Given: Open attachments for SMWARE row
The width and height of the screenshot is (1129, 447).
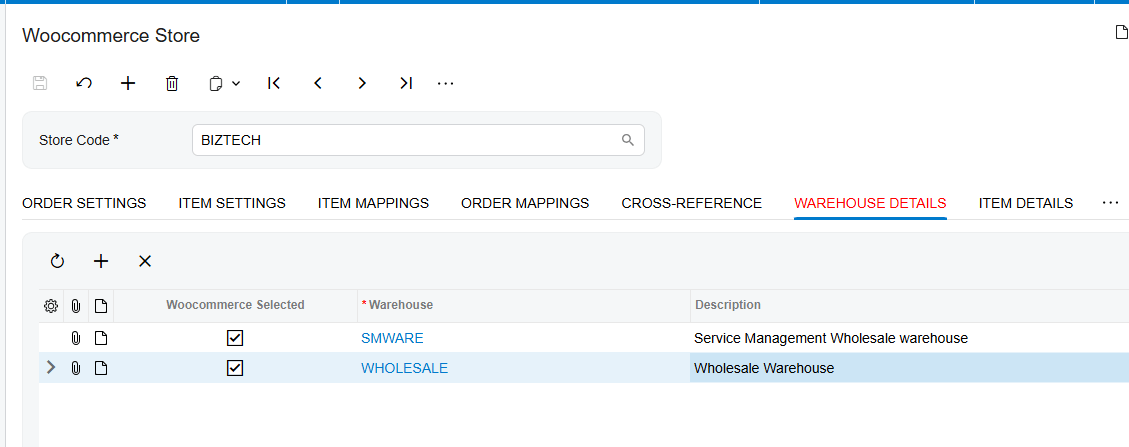Looking at the screenshot, I should 76,338.
